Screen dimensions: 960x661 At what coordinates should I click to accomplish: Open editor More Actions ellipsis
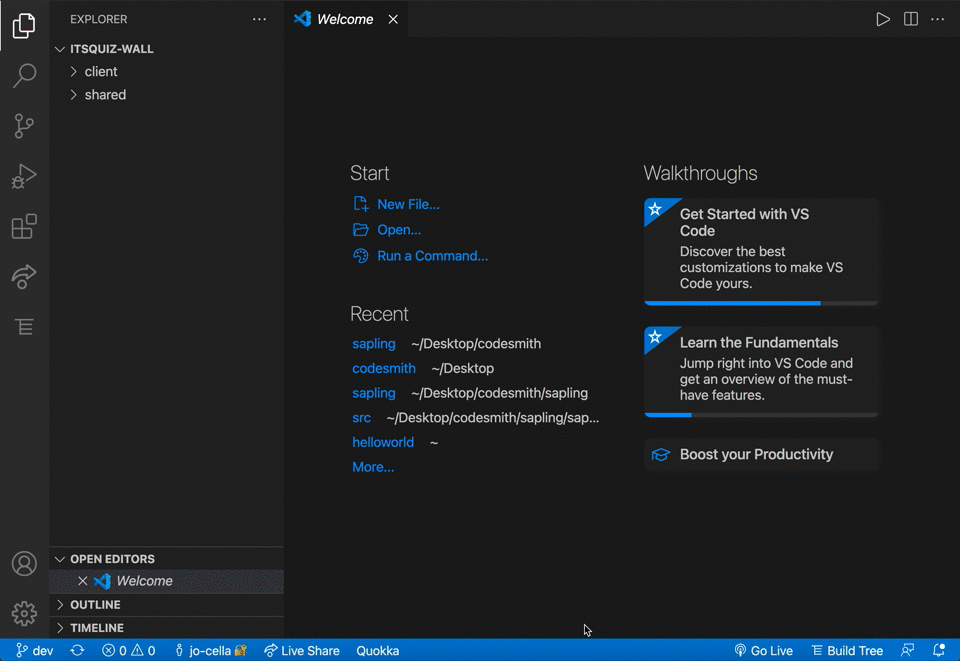tap(937, 19)
